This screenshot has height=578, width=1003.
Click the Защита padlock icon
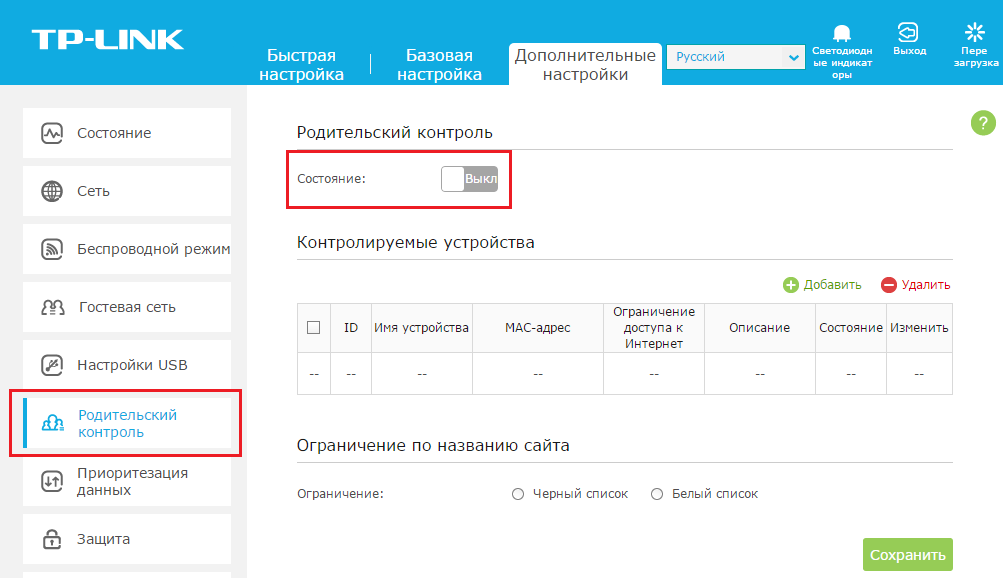point(52,539)
